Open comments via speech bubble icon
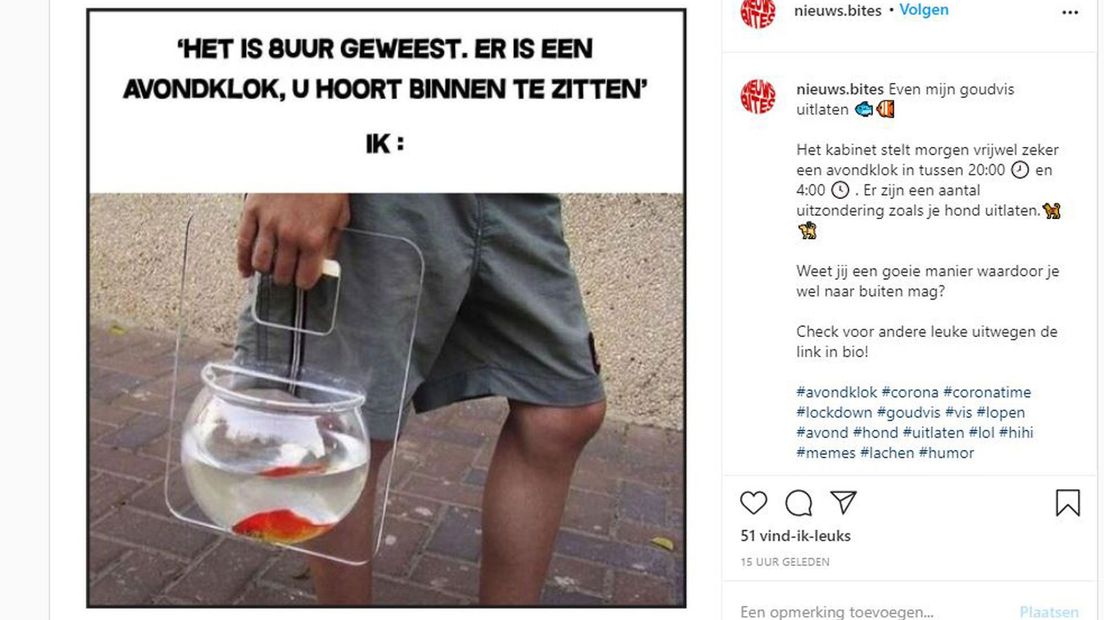The width and height of the screenshot is (1104, 620). pyautogui.click(x=798, y=503)
